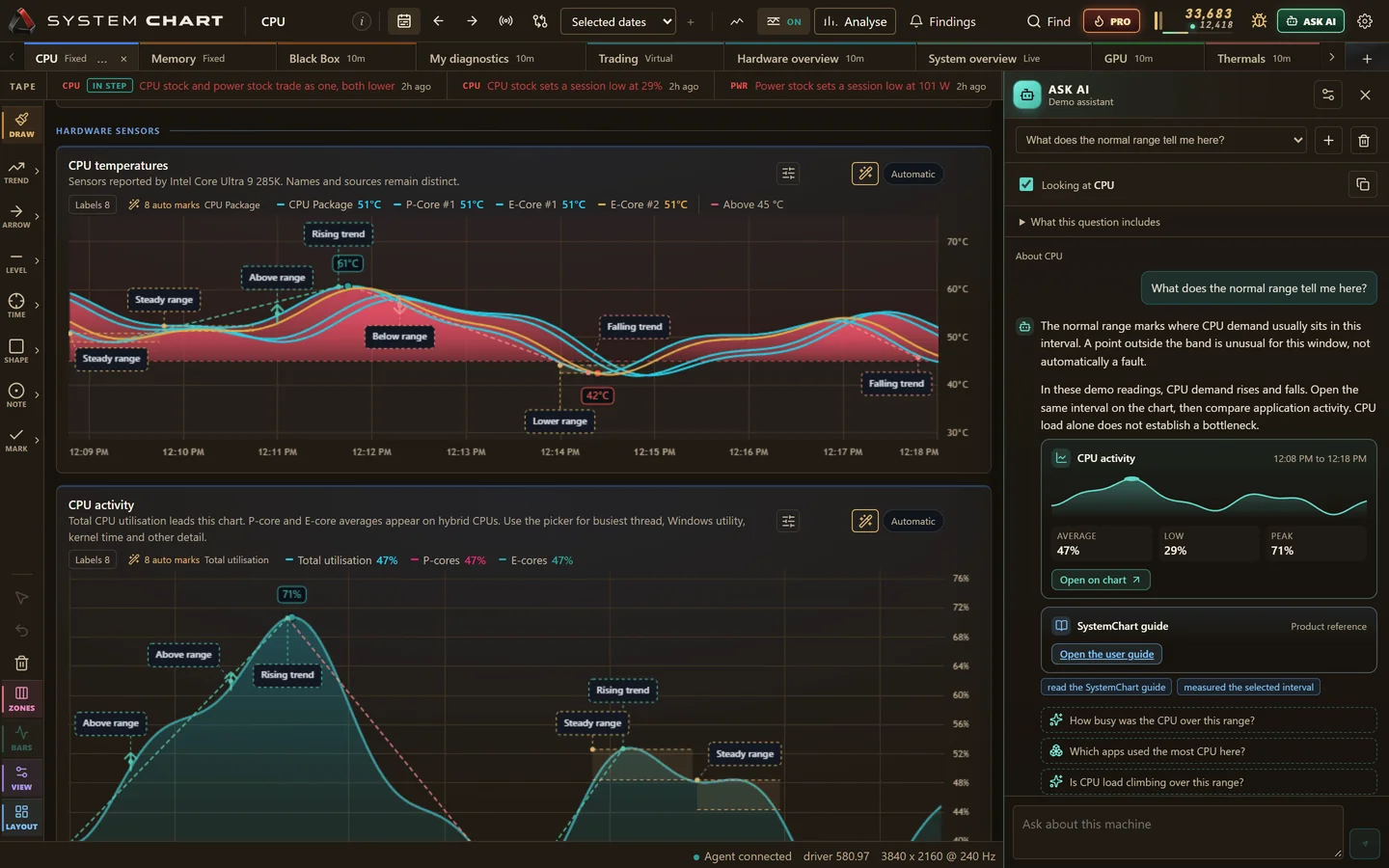Select the Mark tool

click(x=16, y=440)
